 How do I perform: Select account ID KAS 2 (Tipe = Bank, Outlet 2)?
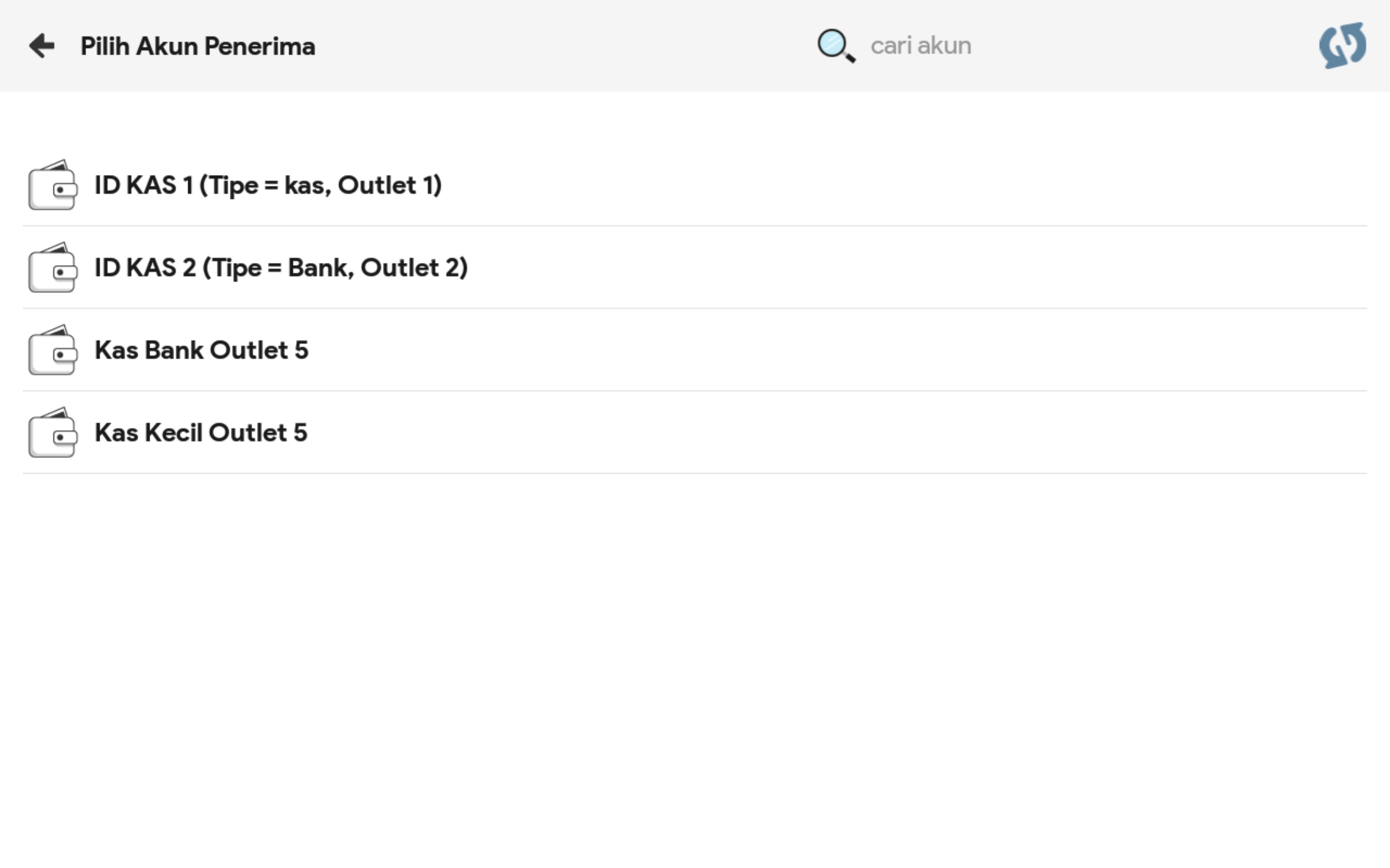(281, 267)
